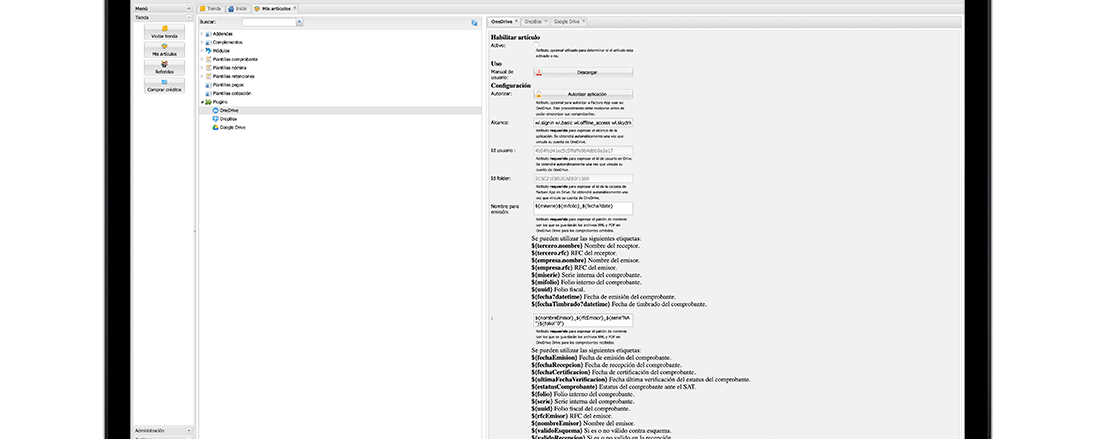
Task: Click the refresh icon in search panel
Action: click(474, 21)
